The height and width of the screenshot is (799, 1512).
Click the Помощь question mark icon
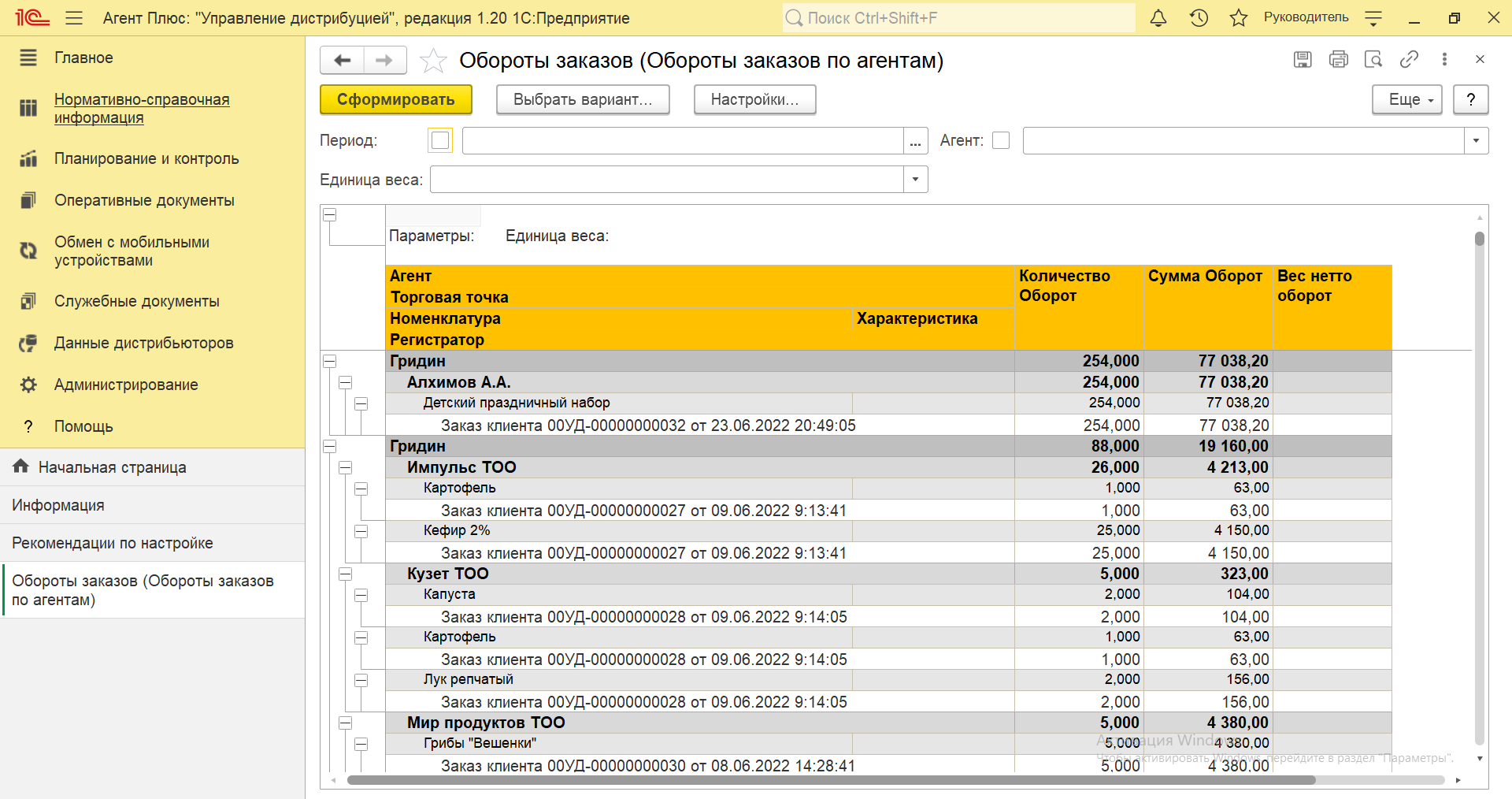[x=28, y=426]
